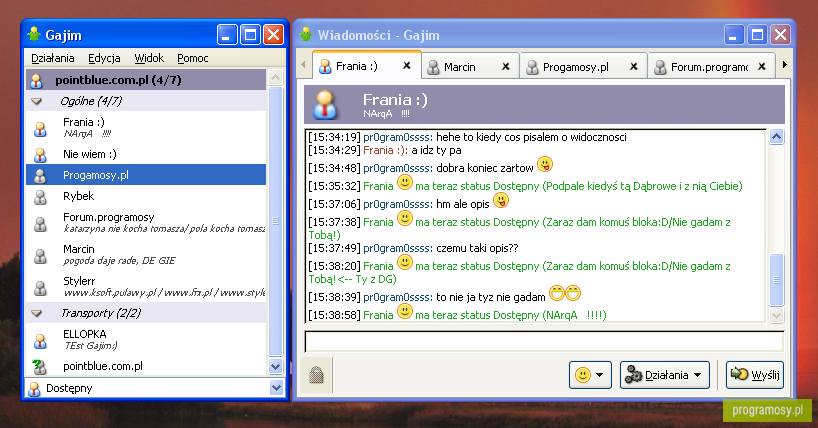
Task: Click the padlock encryption icon in chat window
Action: coord(317,375)
